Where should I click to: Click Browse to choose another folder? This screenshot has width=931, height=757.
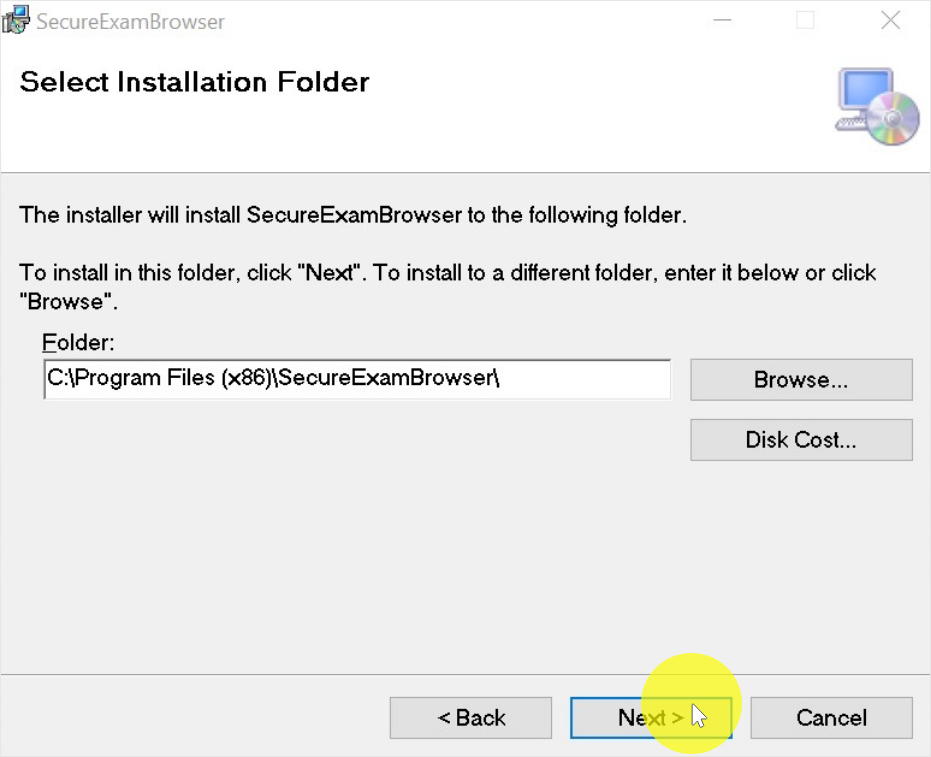(801, 380)
